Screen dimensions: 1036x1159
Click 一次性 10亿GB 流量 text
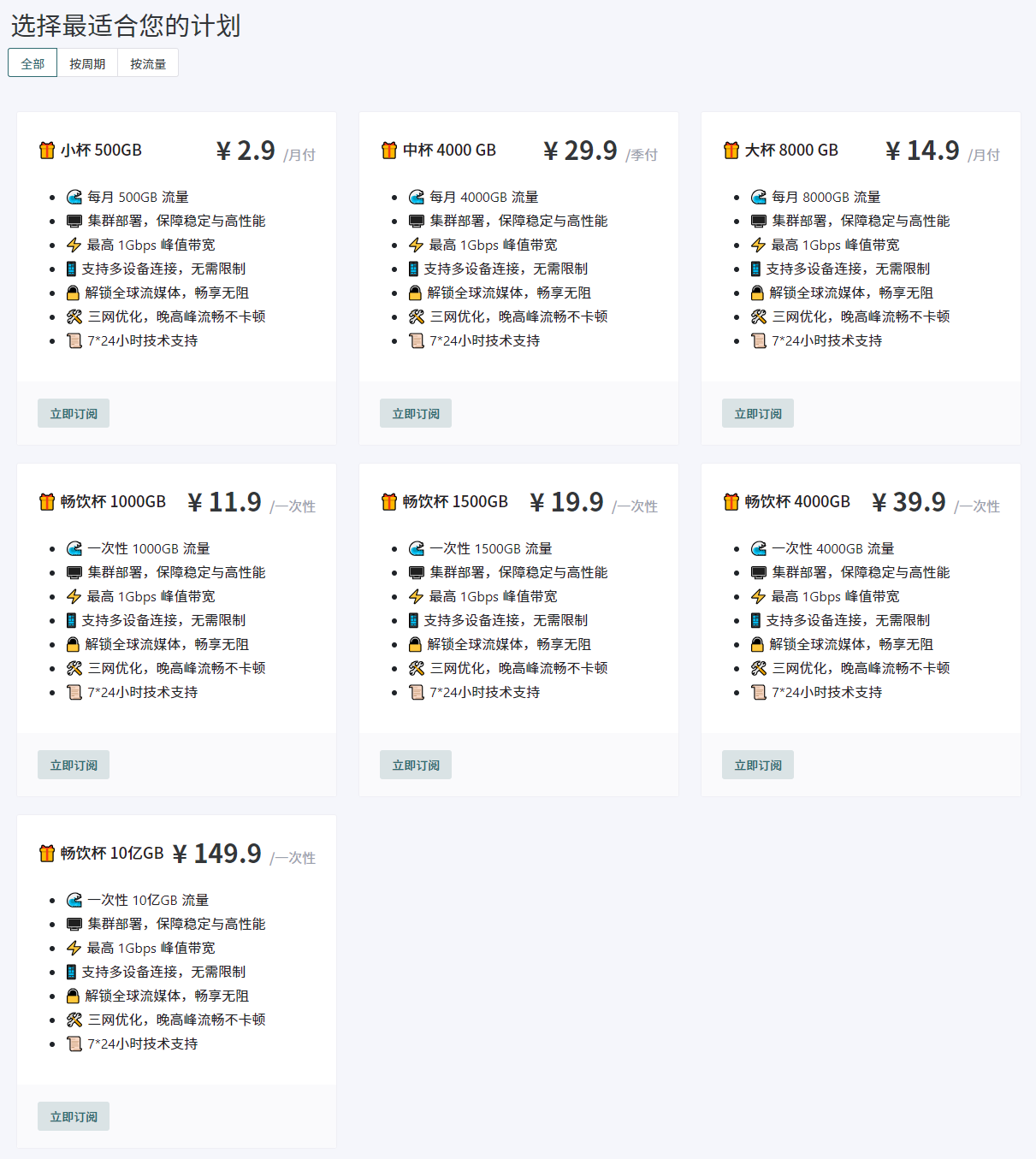pyautogui.click(x=148, y=901)
